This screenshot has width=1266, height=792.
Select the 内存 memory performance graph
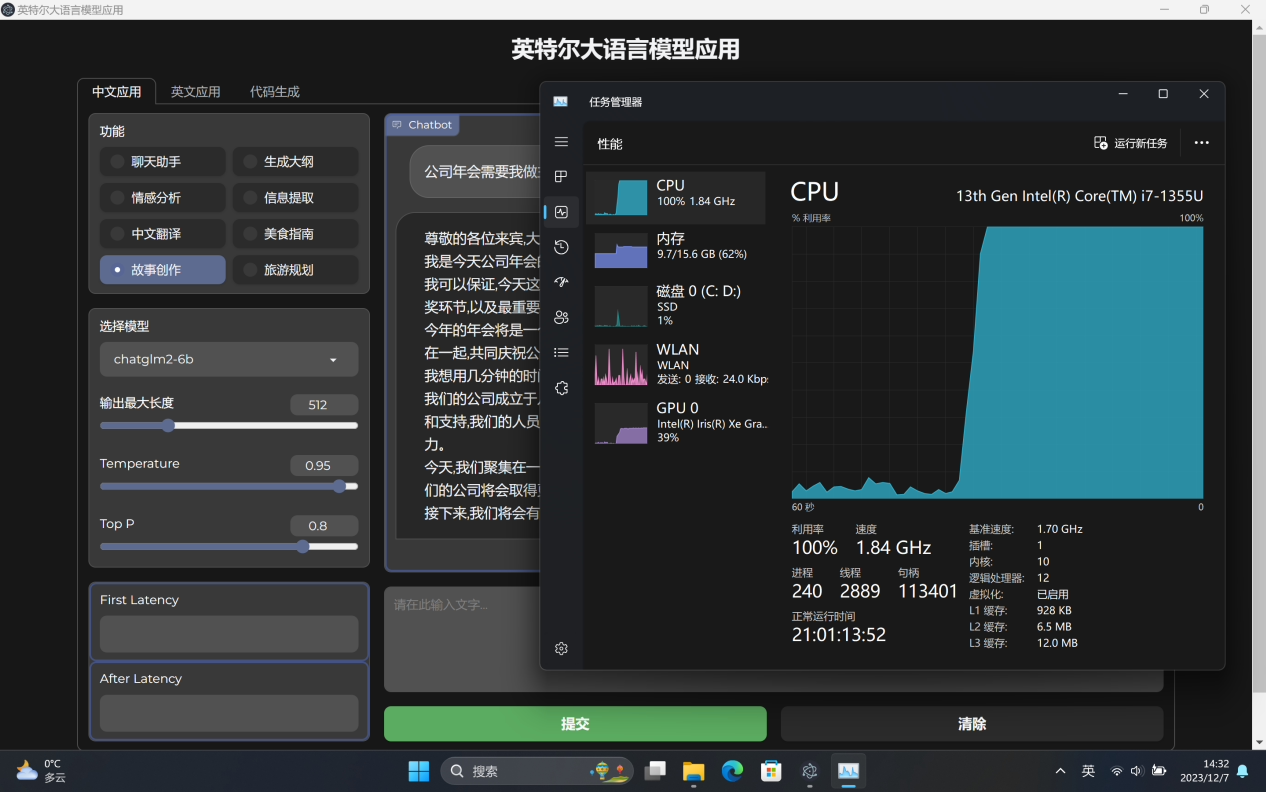[x=675, y=247]
